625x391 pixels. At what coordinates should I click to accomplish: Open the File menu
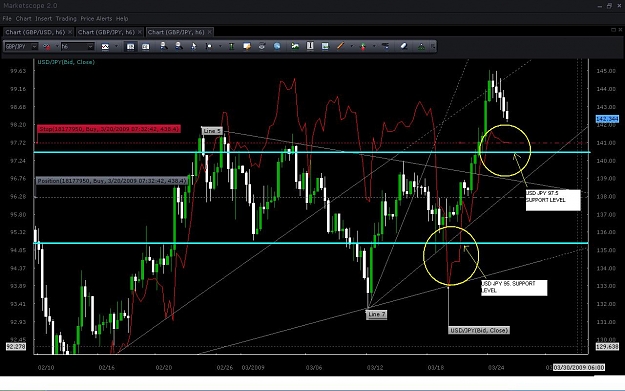click(x=7, y=19)
